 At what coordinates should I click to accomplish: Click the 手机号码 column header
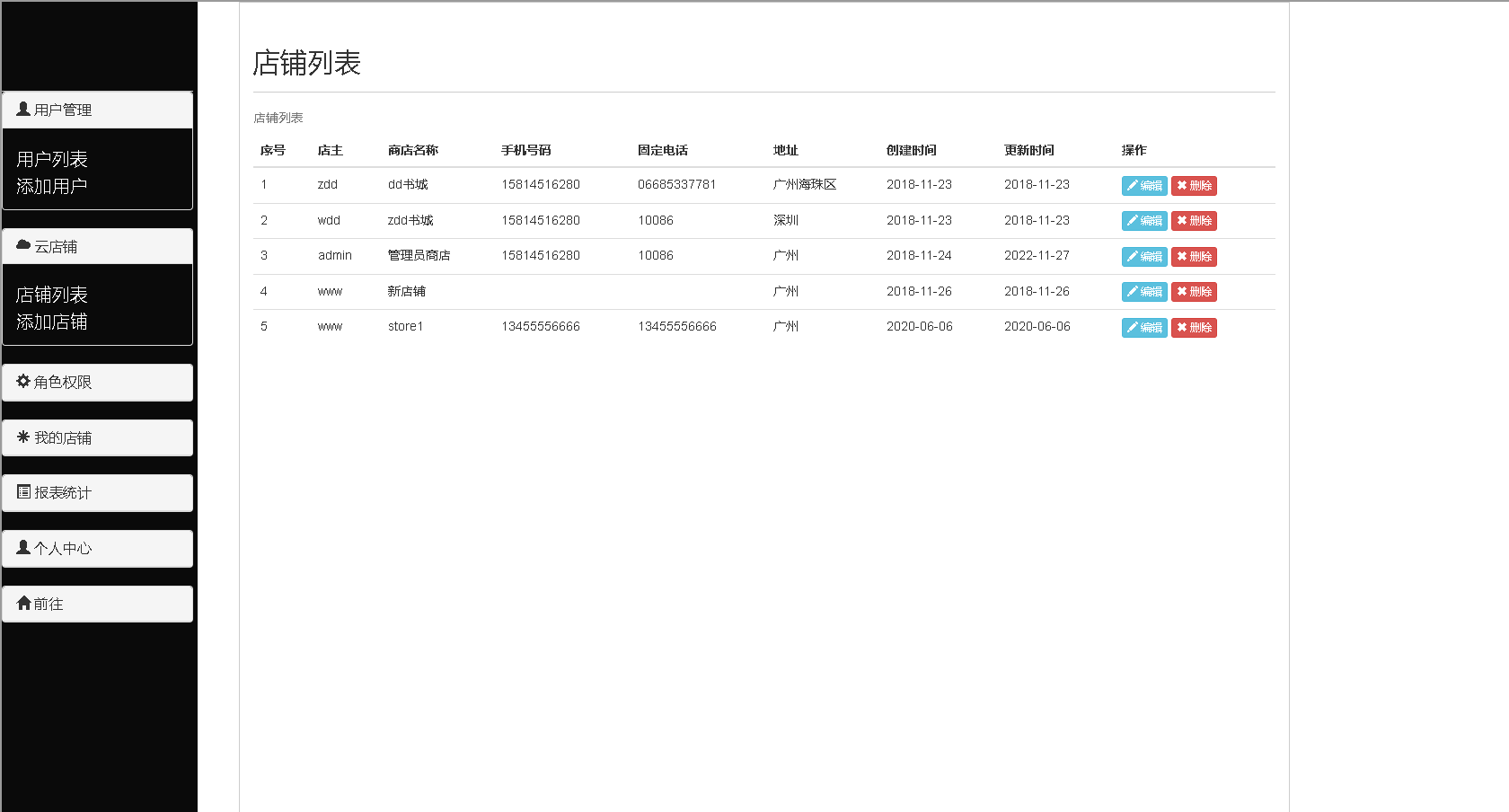526,150
